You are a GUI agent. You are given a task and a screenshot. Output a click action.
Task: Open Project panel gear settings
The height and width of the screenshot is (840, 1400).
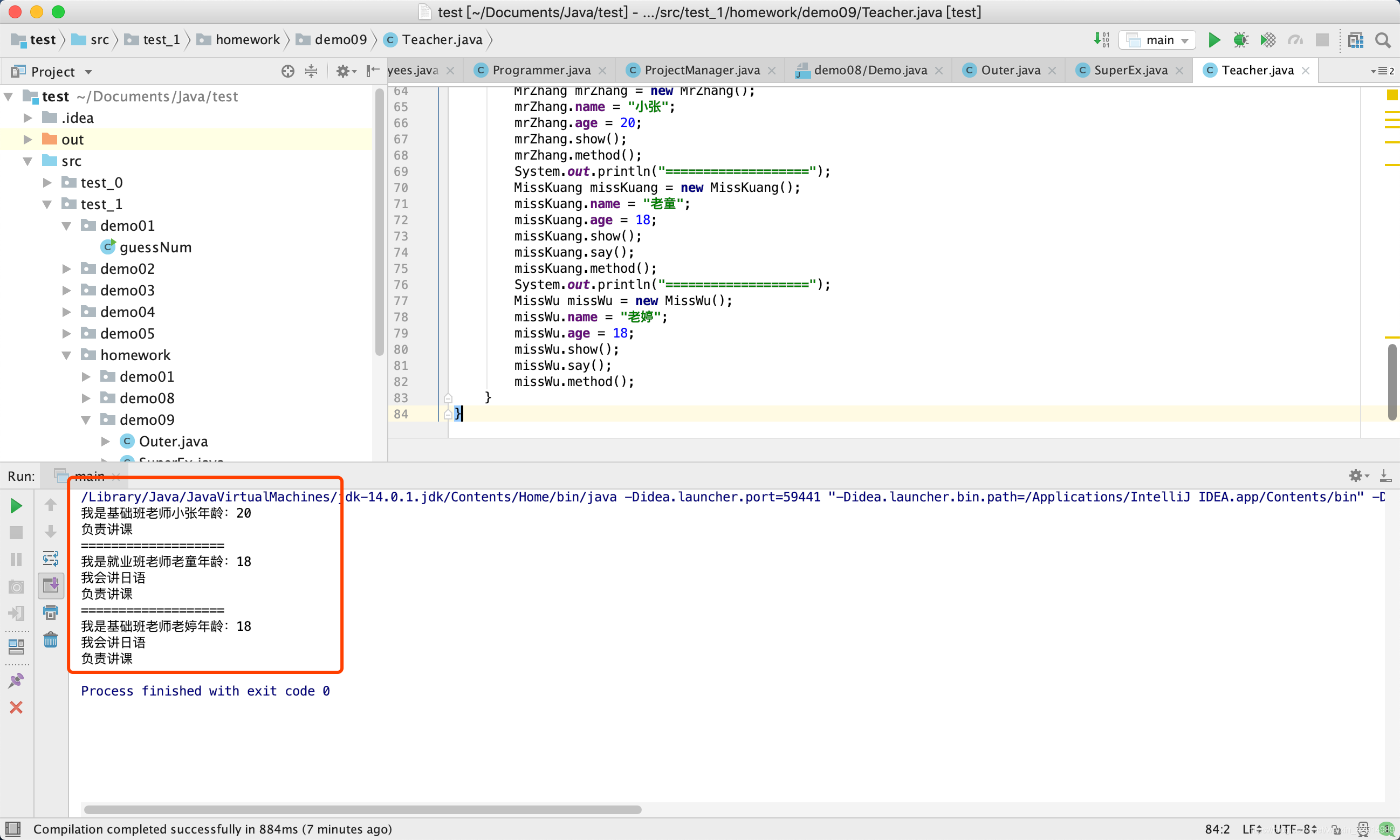(x=345, y=71)
